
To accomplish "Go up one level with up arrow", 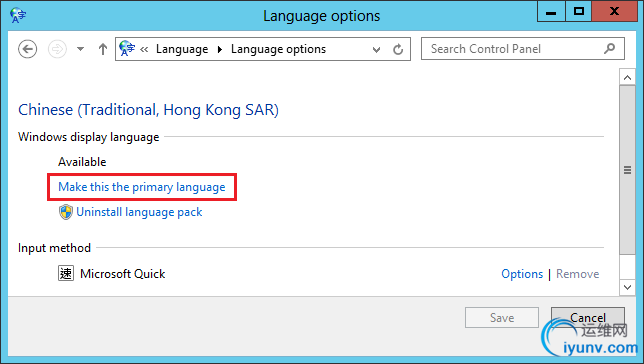I will coord(103,49).
